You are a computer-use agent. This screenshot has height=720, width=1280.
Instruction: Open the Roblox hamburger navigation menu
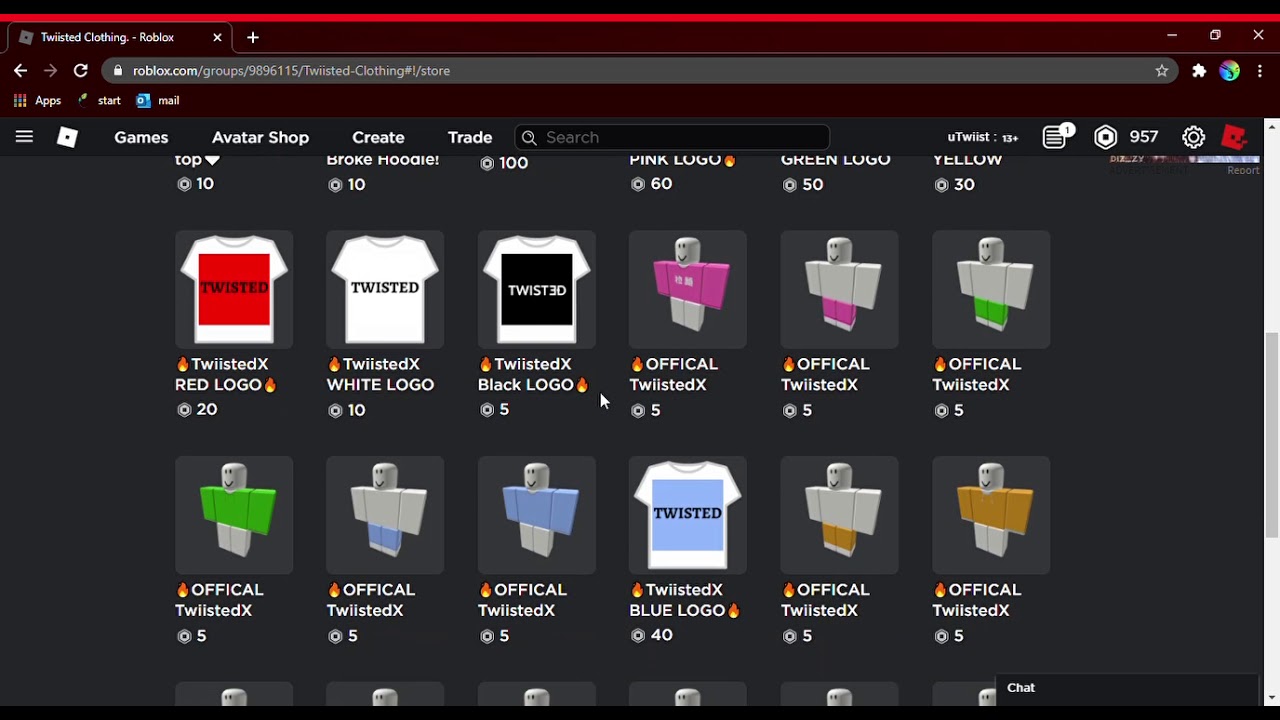[24, 137]
